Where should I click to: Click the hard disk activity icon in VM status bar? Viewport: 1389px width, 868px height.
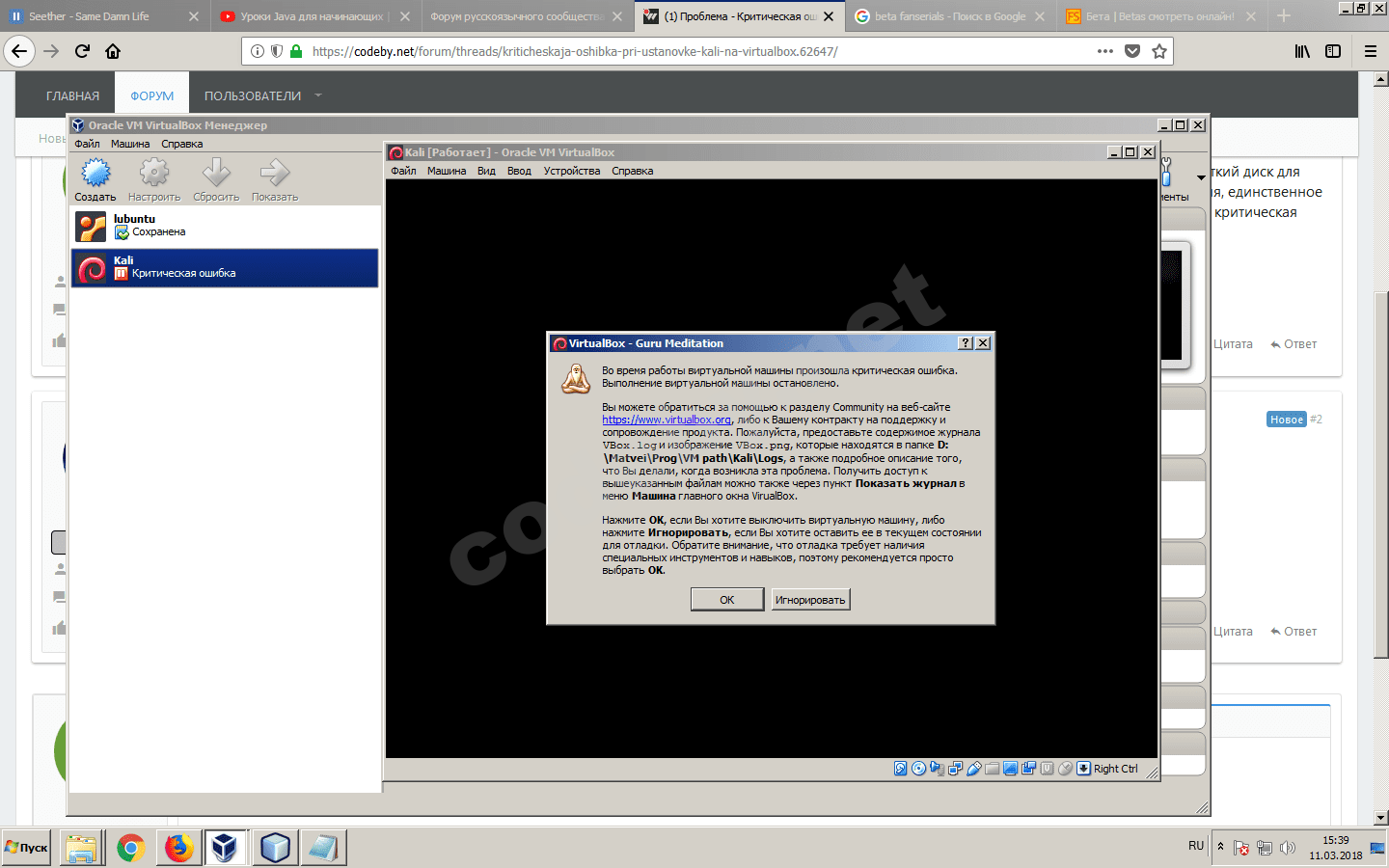click(900, 769)
